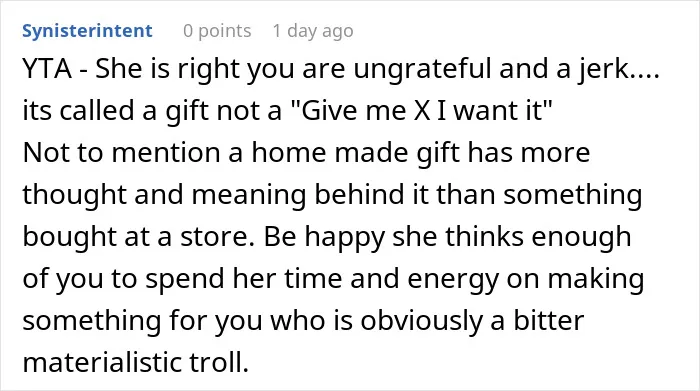Click the phrase "Be happy she thinks enough"

pyautogui.click(x=447, y=237)
